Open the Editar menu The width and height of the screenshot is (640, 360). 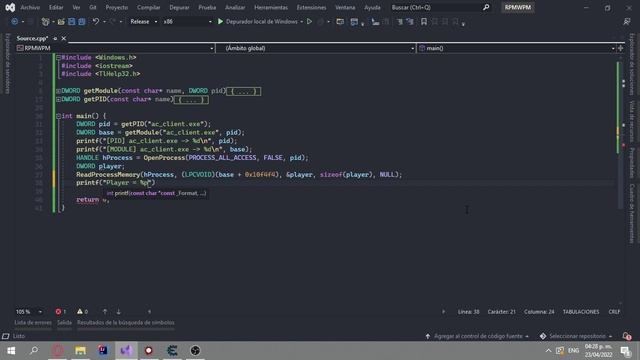(56, 7)
